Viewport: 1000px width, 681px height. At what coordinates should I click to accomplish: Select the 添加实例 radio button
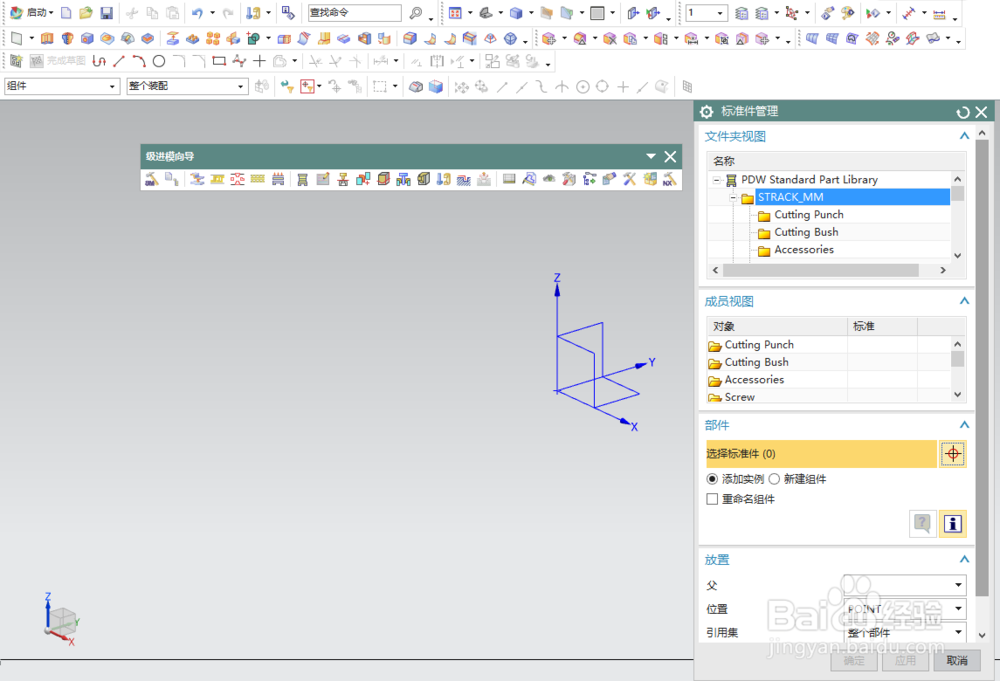pyautogui.click(x=712, y=479)
